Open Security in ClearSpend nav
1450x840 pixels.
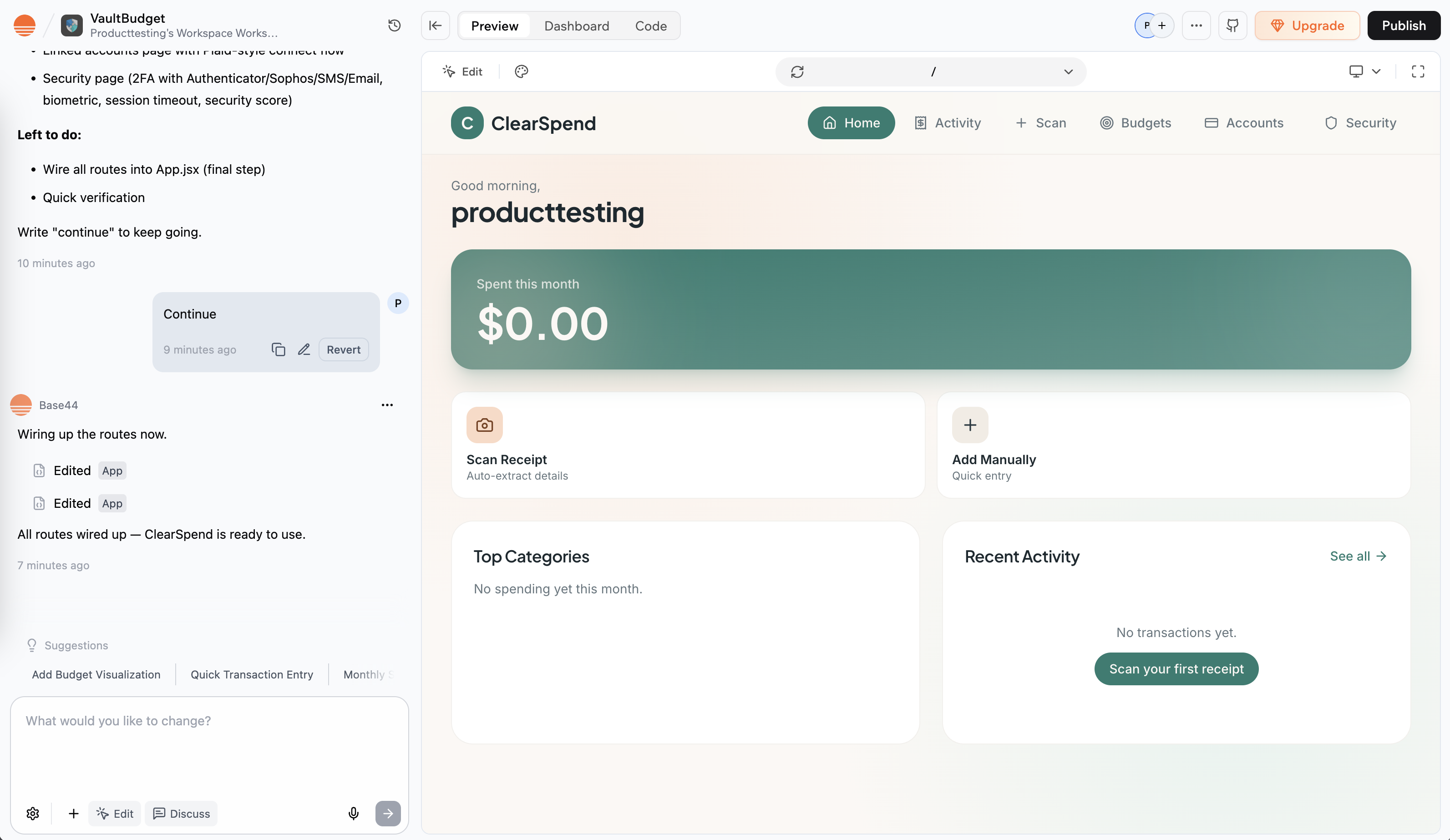pos(1360,122)
